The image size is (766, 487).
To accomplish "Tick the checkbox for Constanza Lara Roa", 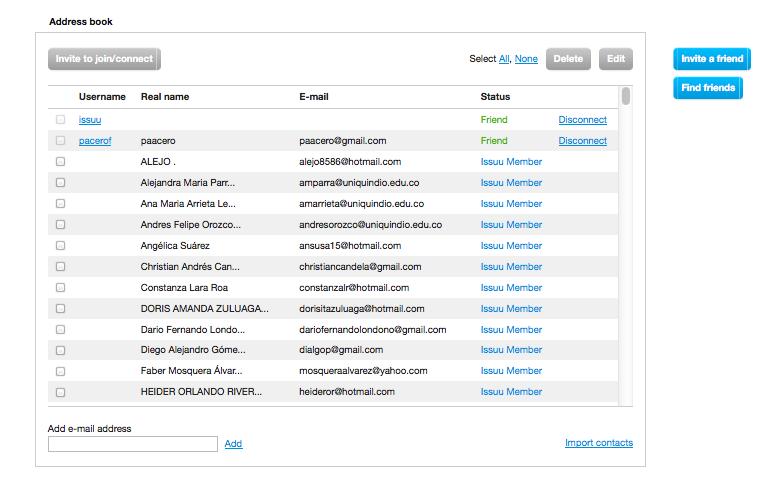I will (x=61, y=288).
